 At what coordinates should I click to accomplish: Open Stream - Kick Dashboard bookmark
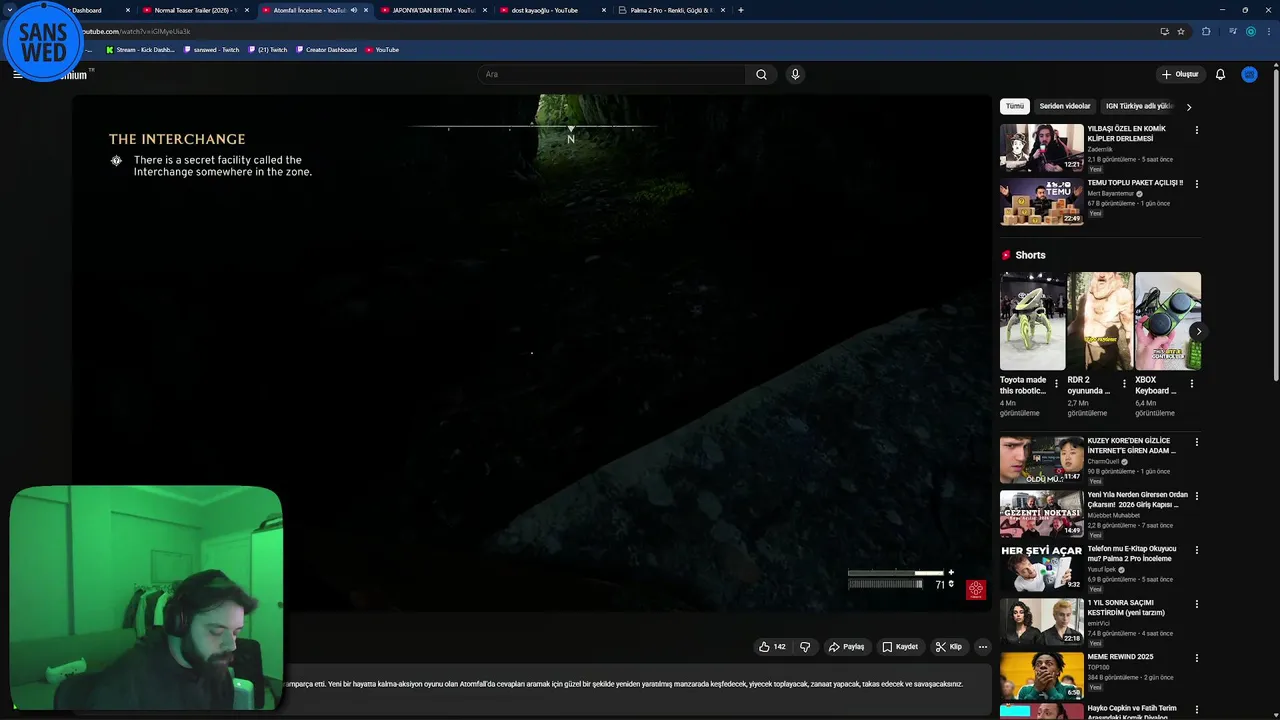click(140, 49)
